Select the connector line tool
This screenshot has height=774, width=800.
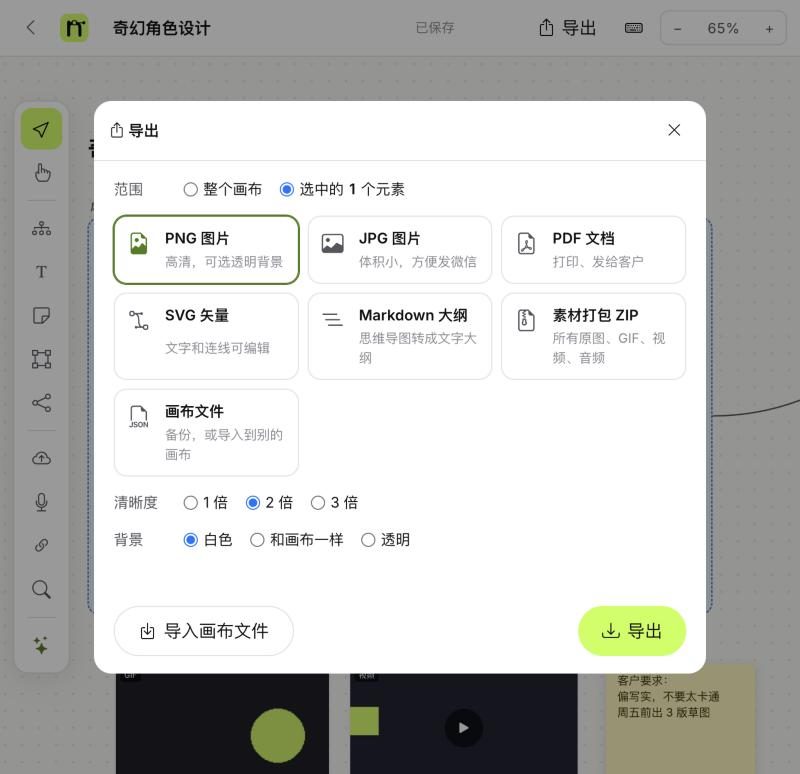[x=41, y=403]
